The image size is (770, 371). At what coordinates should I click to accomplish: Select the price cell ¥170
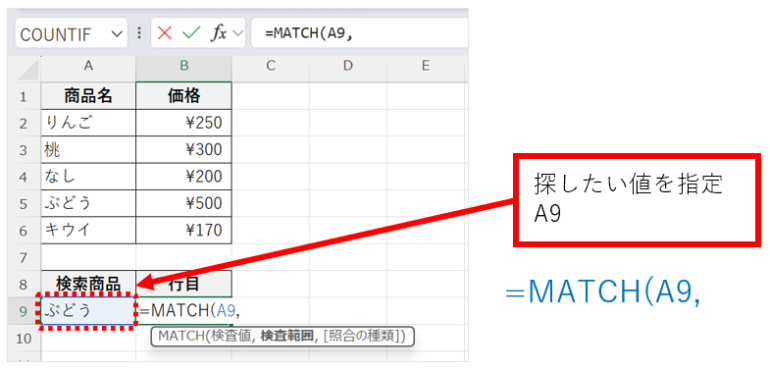pos(184,230)
